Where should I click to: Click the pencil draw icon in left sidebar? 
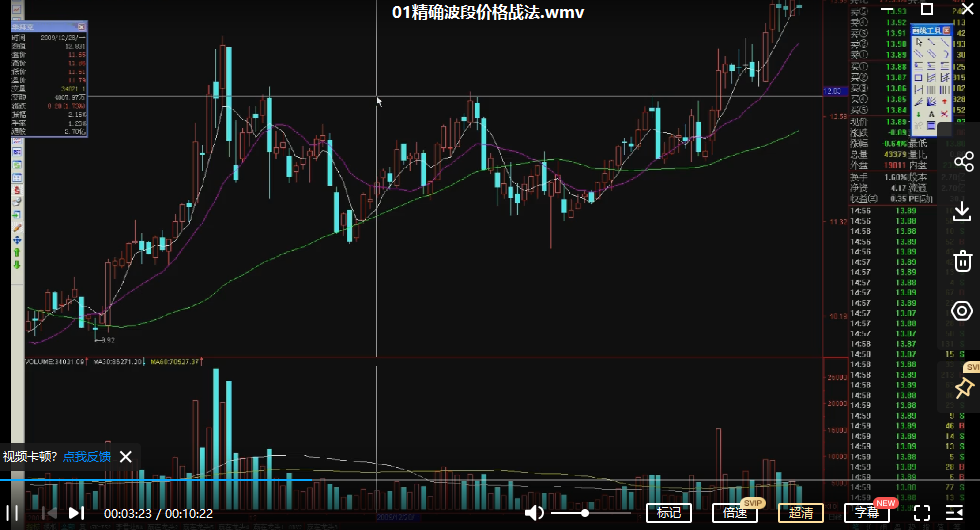tap(17, 228)
